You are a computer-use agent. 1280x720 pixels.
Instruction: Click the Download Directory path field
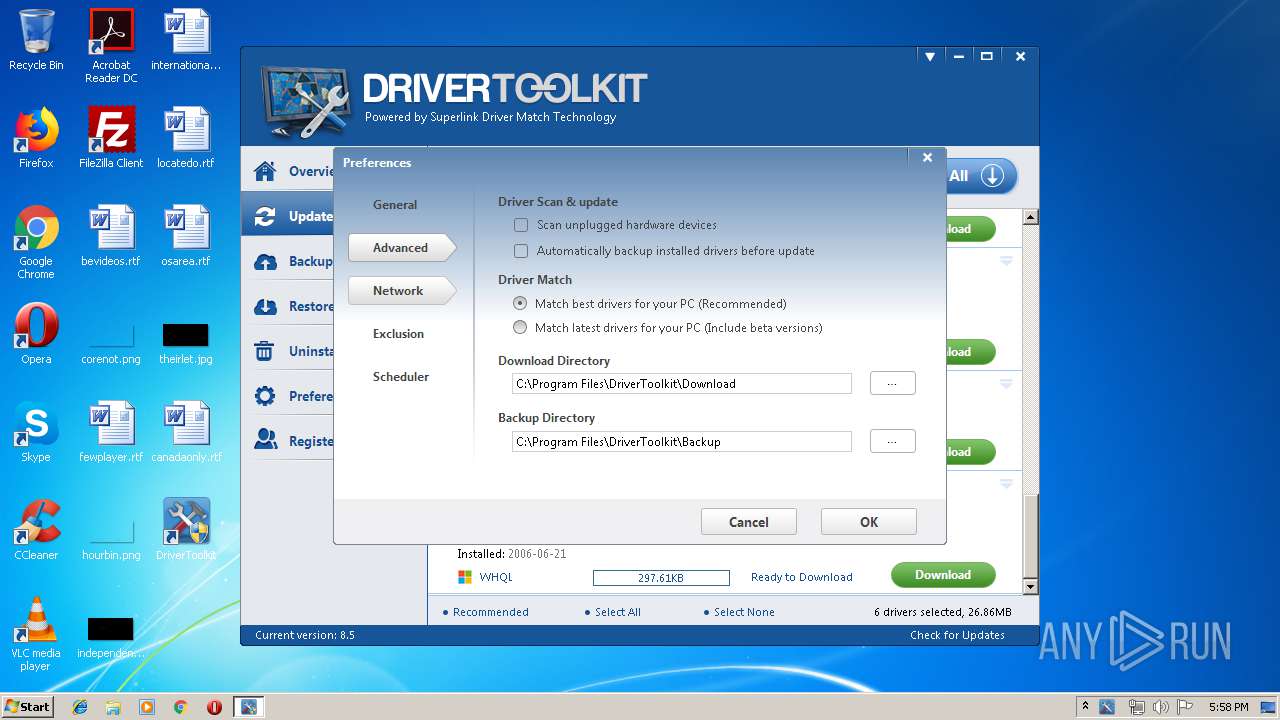682,383
